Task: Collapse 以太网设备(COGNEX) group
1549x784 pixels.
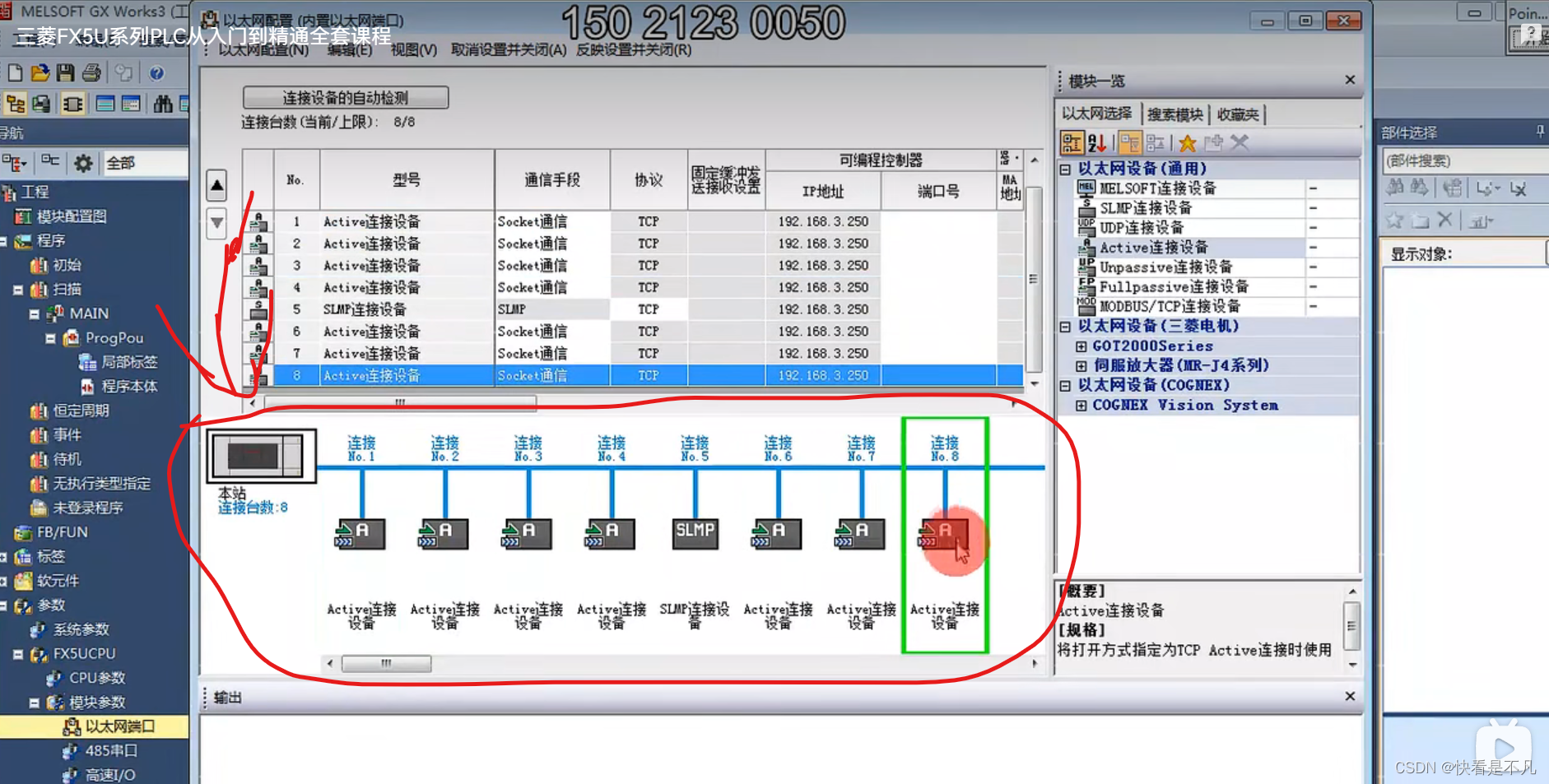Action: pos(1065,386)
